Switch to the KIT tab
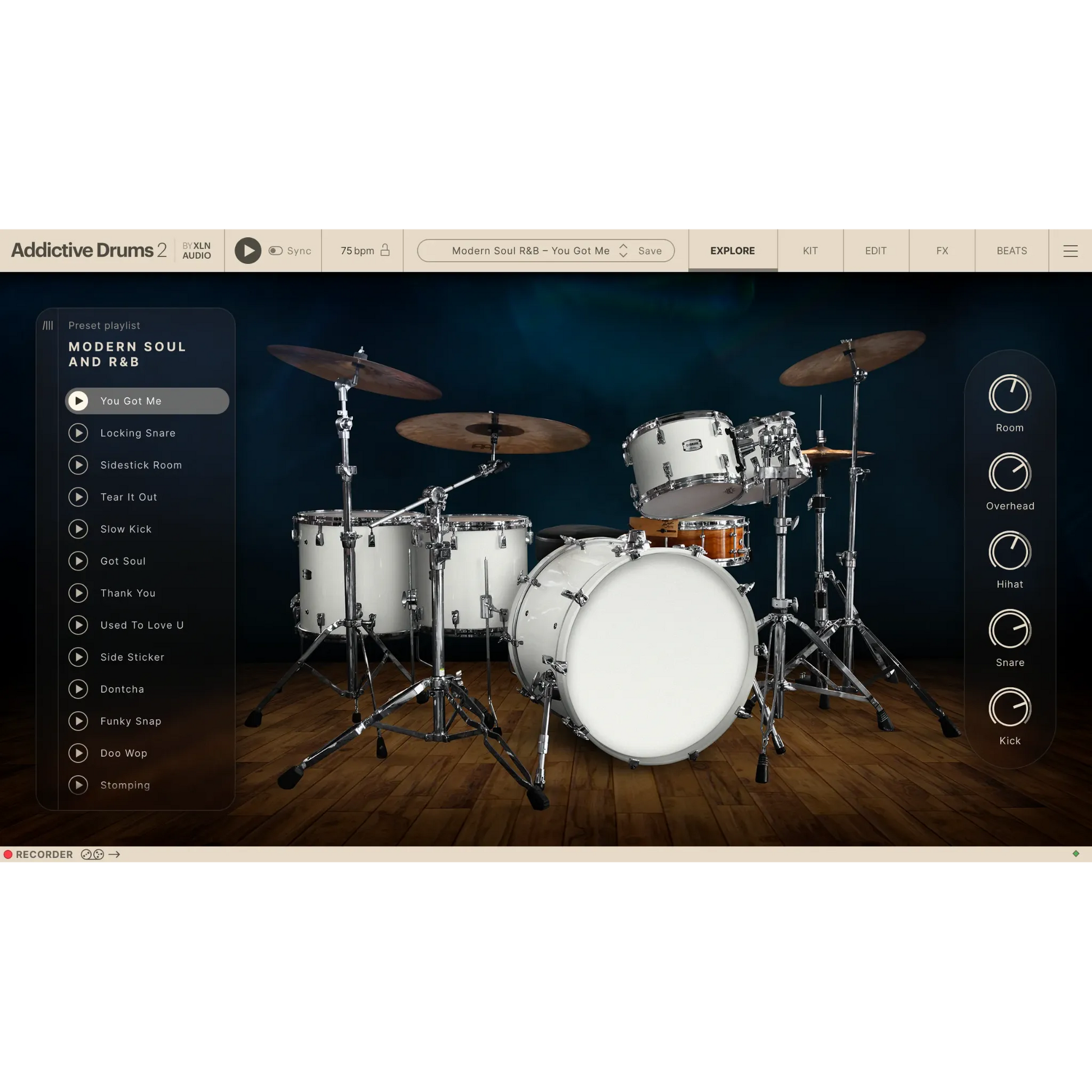Viewport: 1092px width, 1092px height. coord(810,250)
